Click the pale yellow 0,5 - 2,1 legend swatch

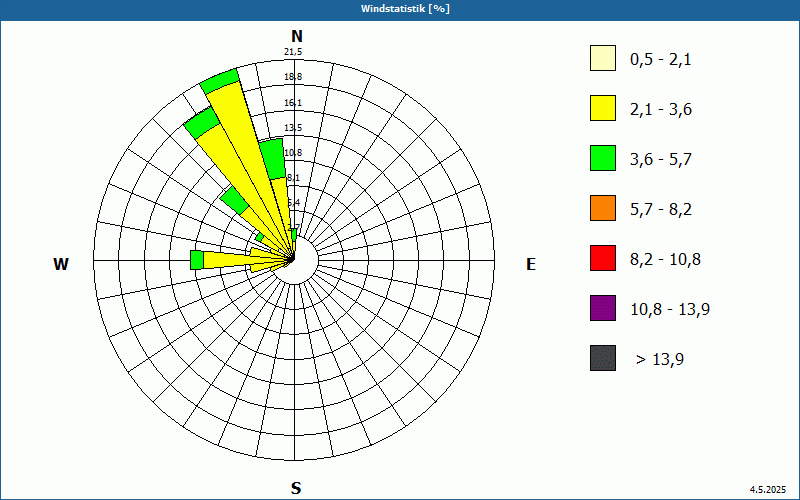point(603,58)
